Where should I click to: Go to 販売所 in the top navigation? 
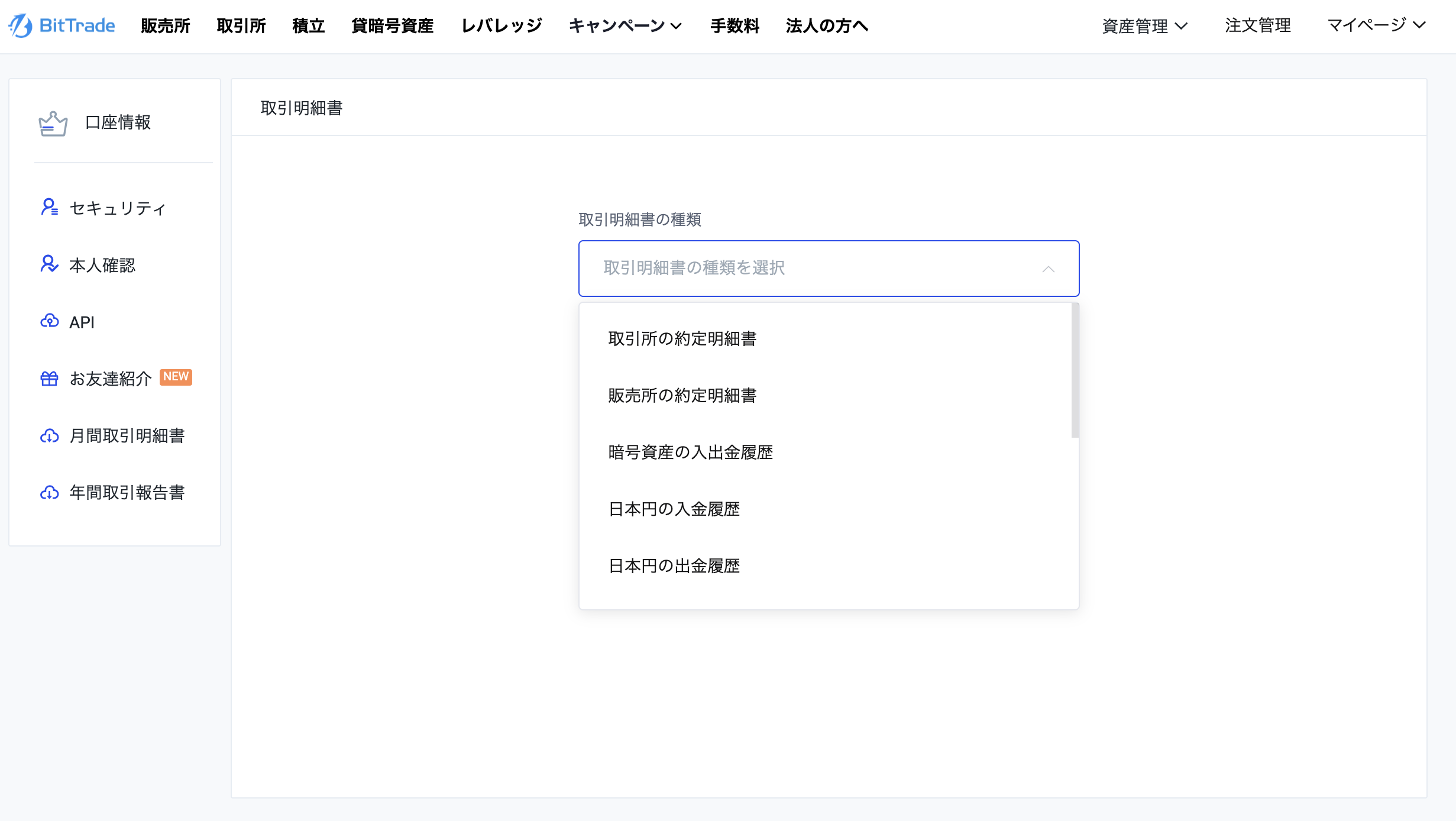pyautogui.click(x=165, y=26)
